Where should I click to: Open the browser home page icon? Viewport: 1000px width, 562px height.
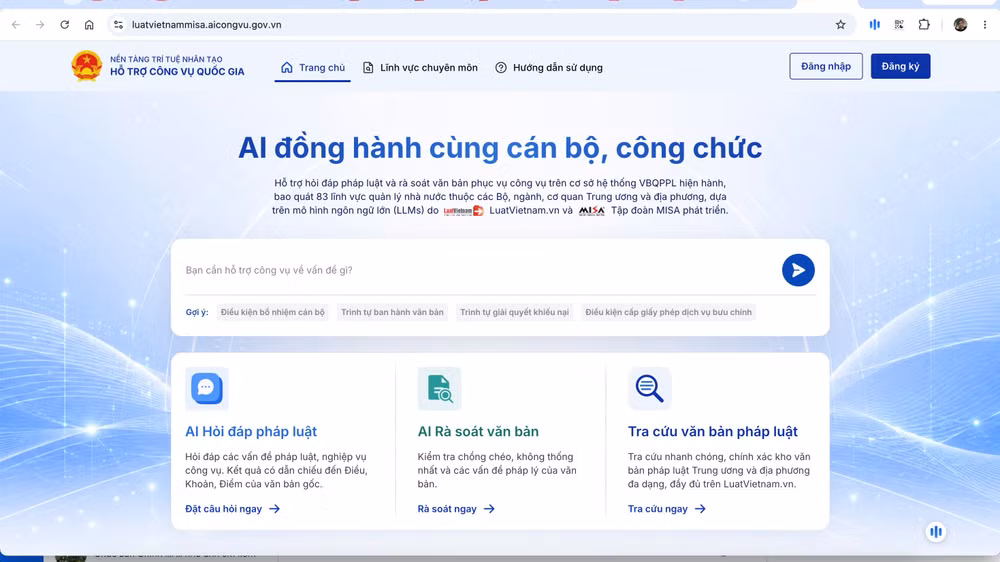[x=89, y=25]
